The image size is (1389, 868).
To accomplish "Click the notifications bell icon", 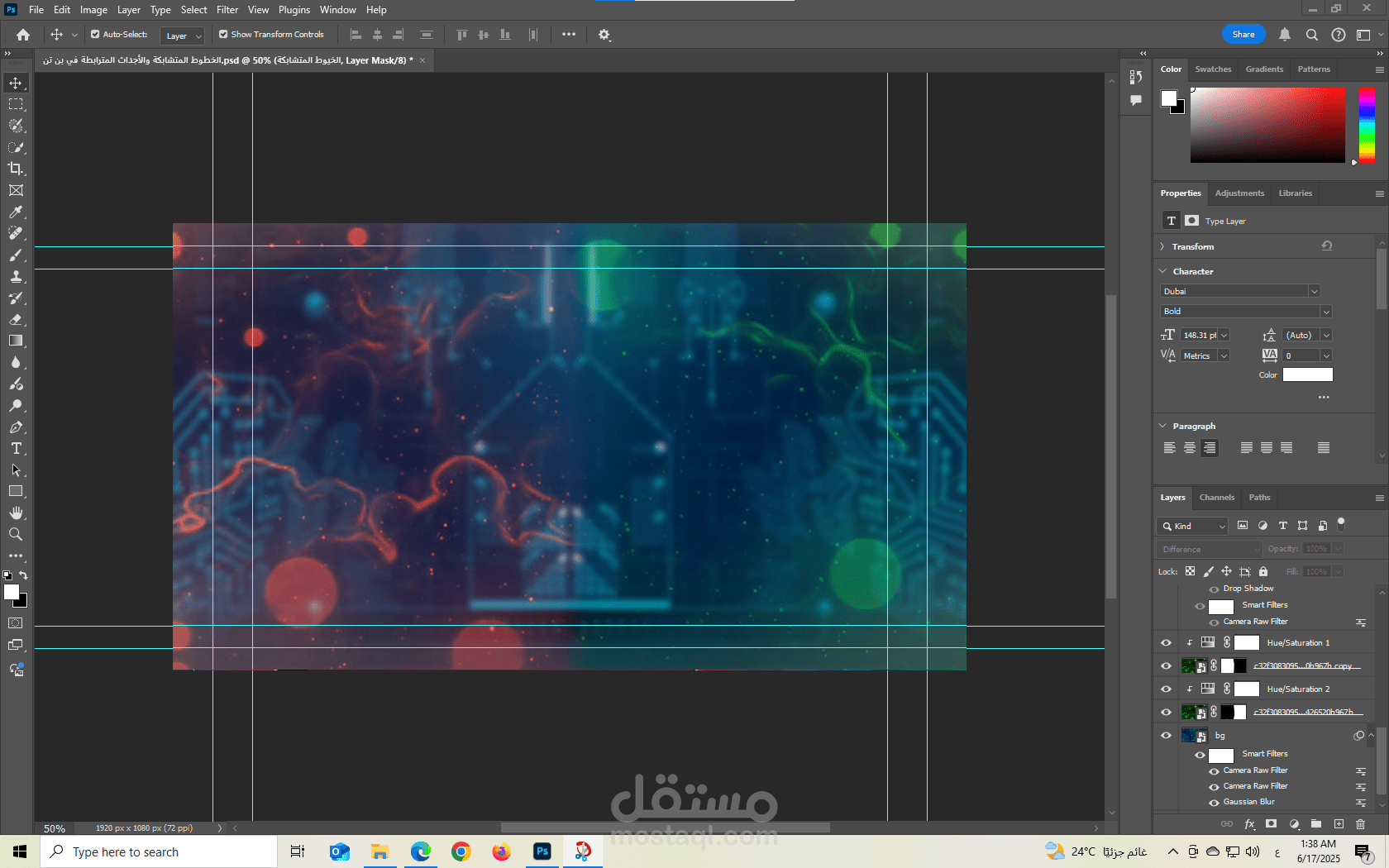I will (x=1285, y=35).
